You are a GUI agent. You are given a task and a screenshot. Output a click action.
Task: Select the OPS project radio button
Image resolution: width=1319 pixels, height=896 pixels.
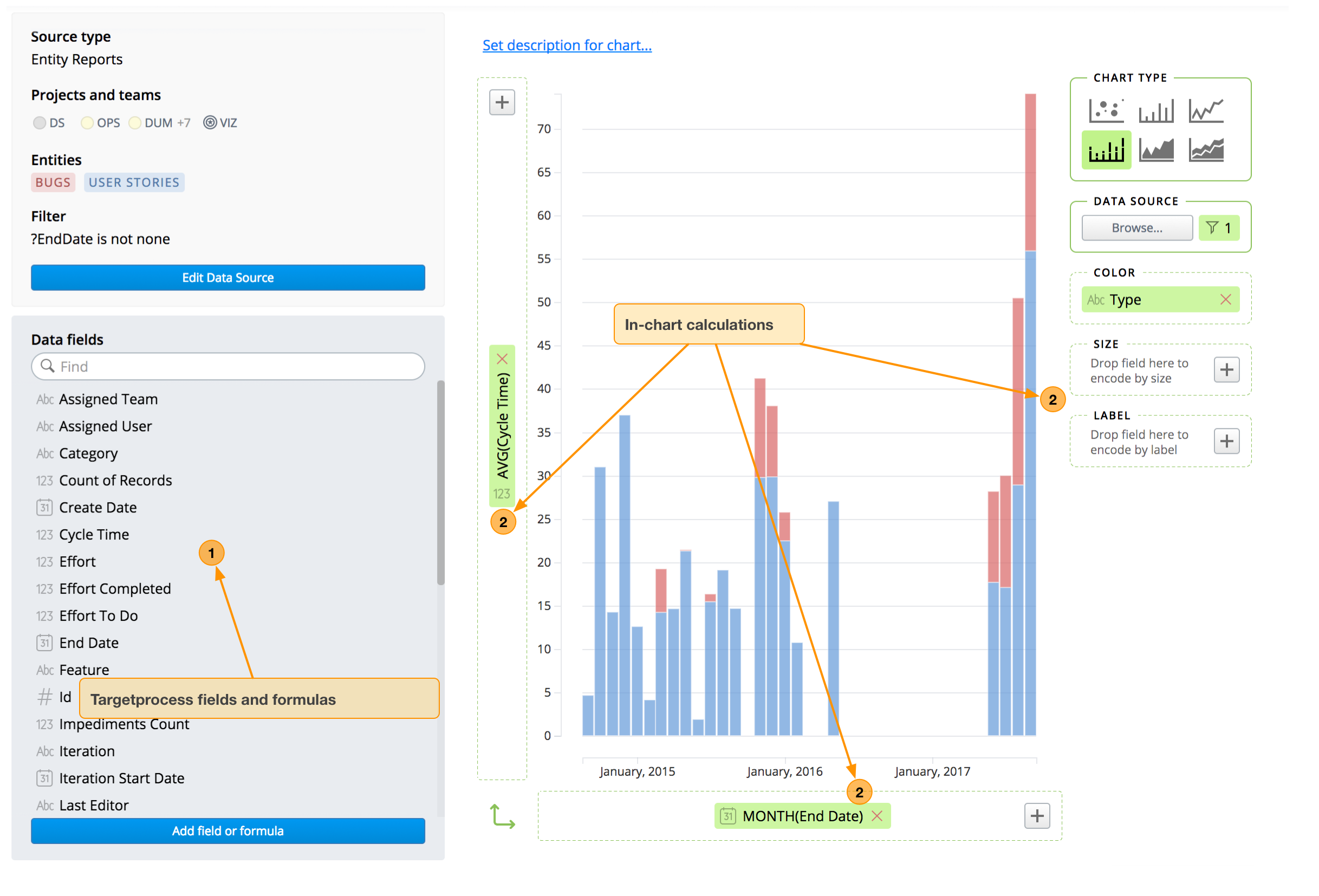point(87,122)
